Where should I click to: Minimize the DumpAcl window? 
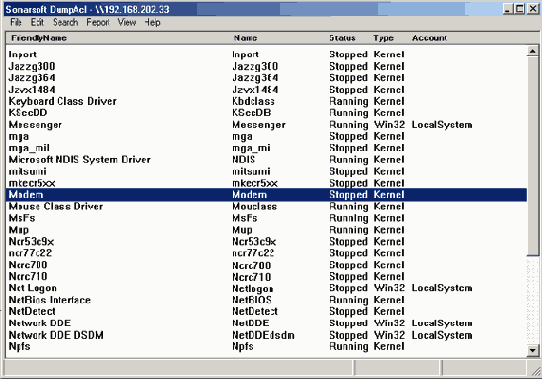(x=508, y=9)
